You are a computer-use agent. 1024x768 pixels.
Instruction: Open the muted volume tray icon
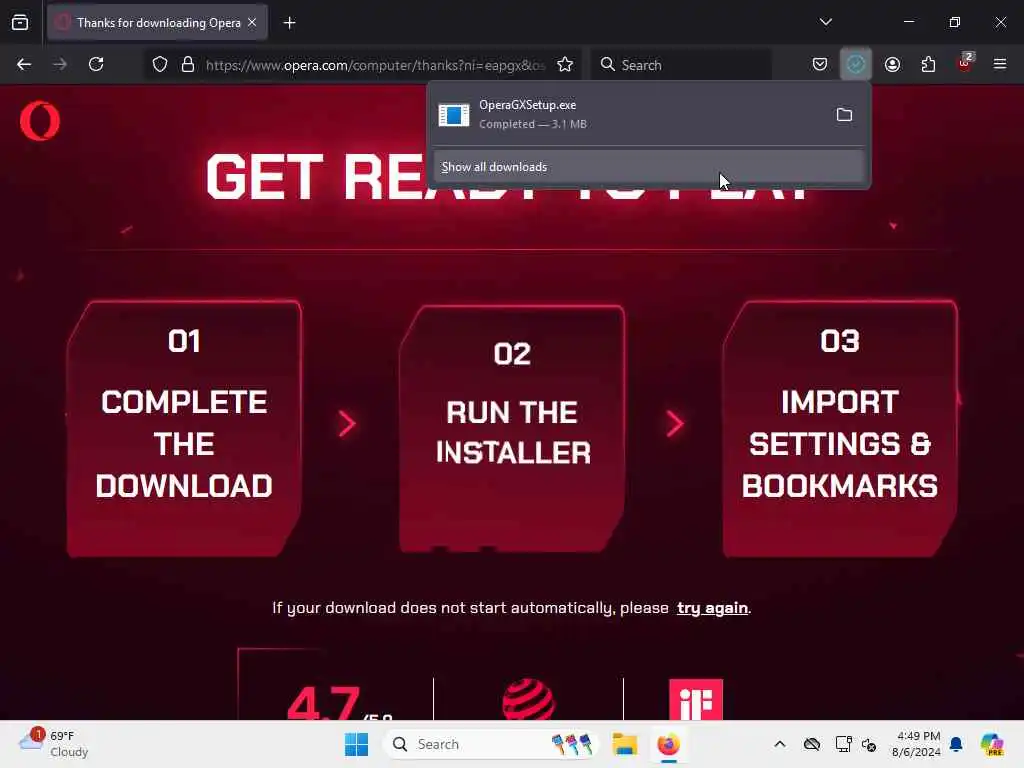tap(869, 744)
